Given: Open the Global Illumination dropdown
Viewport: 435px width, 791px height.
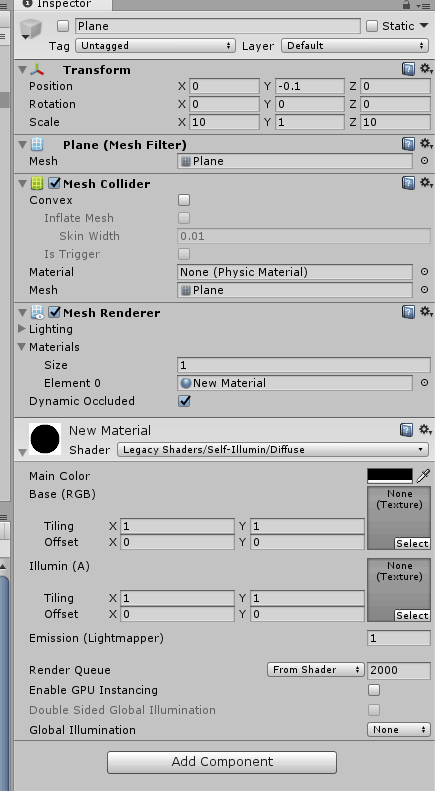Looking at the screenshot, I should point(399,729).
